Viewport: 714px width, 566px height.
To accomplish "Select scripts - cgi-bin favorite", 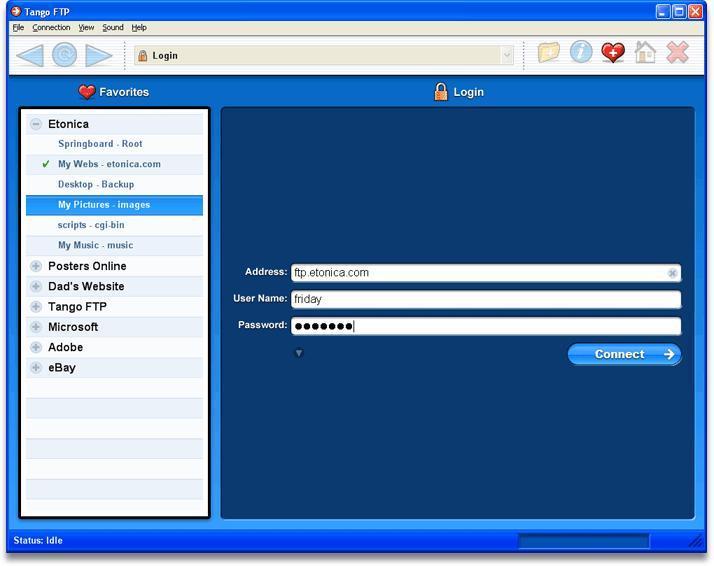I will pyautogui.click(x=114, y=225).
